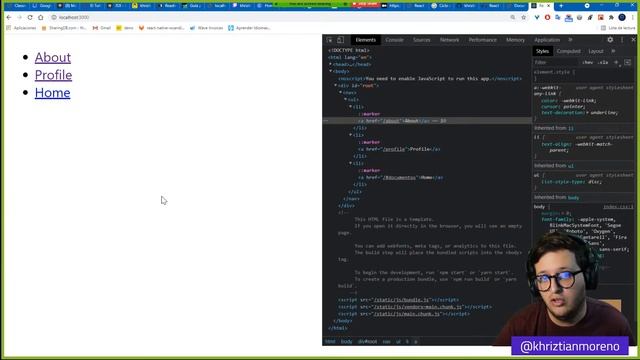The width and height of the screenshot is (640, 360).
Task: Click the Filter styles input field
Action: click(x=555, y=62)
